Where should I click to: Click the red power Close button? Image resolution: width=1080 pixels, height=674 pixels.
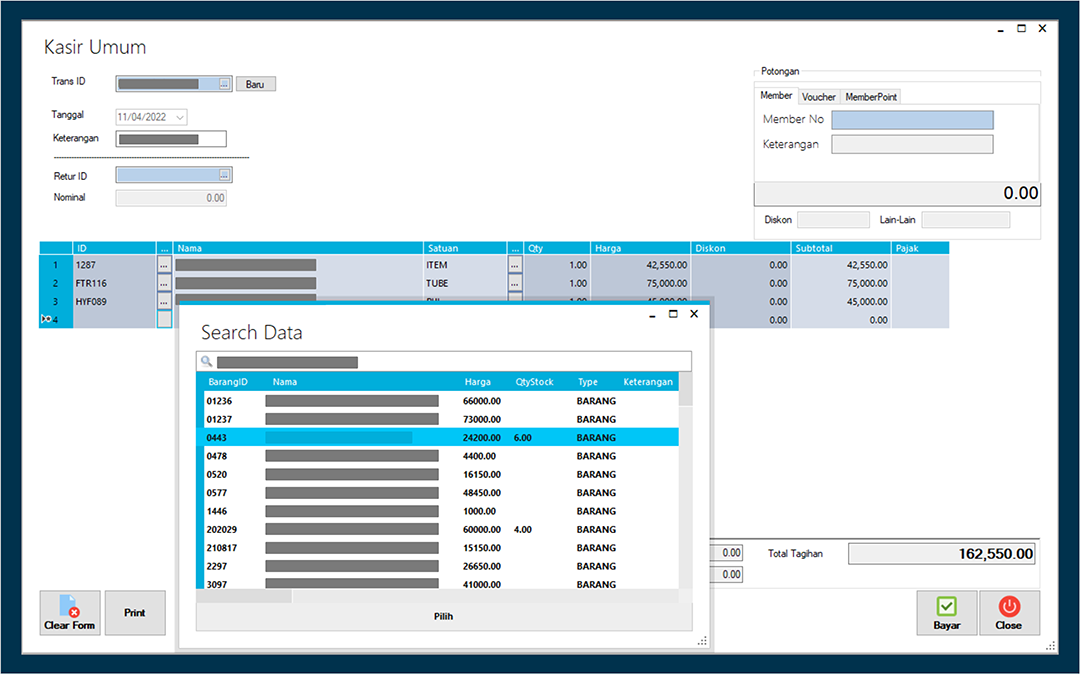pos(1009,613)
